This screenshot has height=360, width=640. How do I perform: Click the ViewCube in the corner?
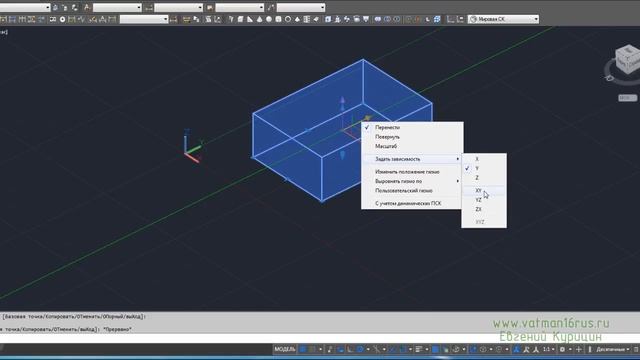[x=627, y=60]
